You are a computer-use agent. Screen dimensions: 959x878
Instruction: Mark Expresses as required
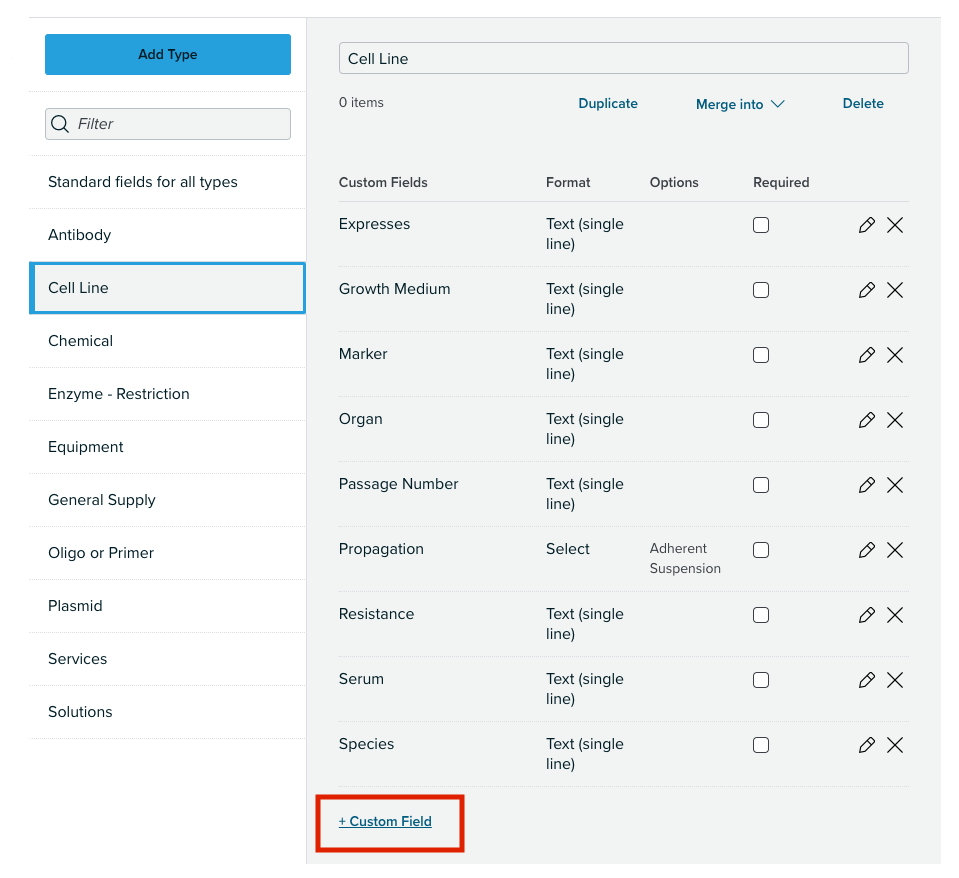(761, 225)
